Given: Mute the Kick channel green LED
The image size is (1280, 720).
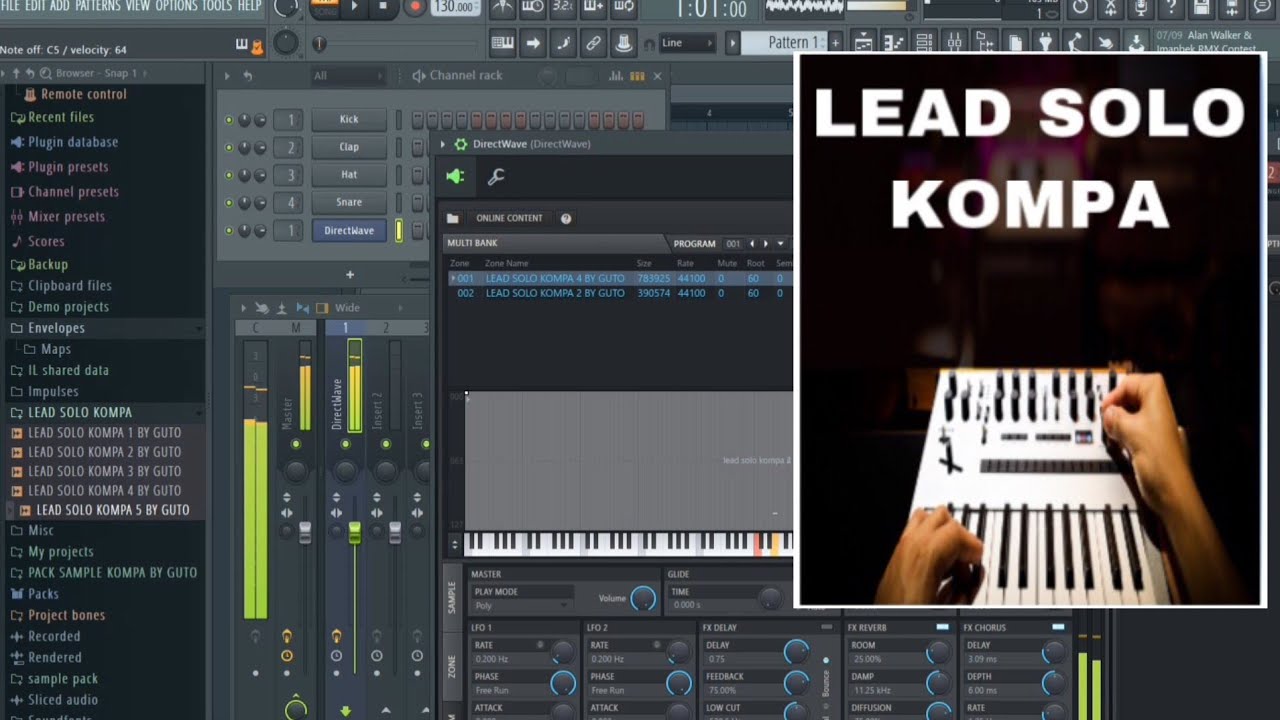Looking at the screenshot, I should click(x=229, y=120).
